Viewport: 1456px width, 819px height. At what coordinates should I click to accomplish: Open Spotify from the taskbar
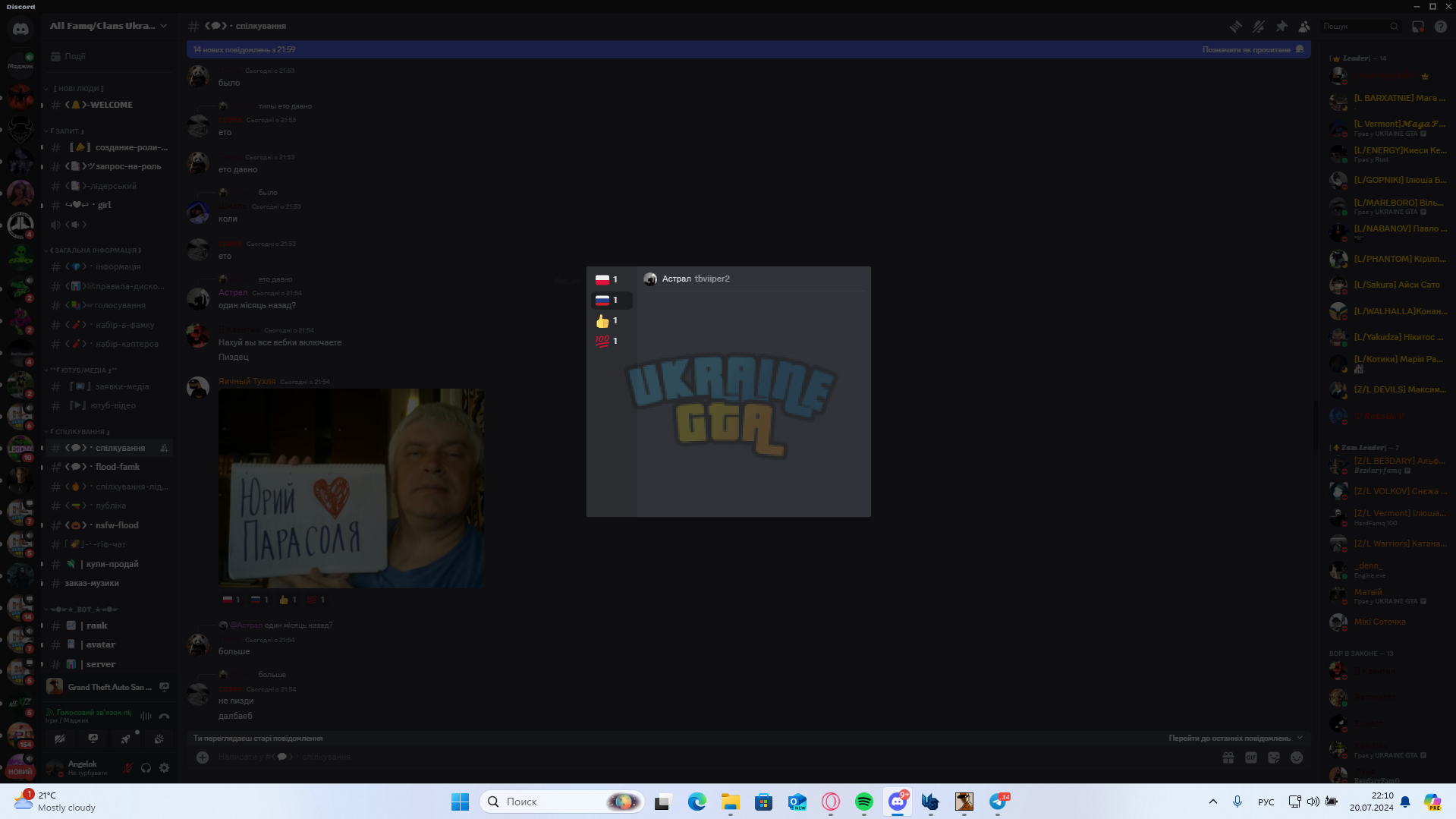tap(863, 802)
